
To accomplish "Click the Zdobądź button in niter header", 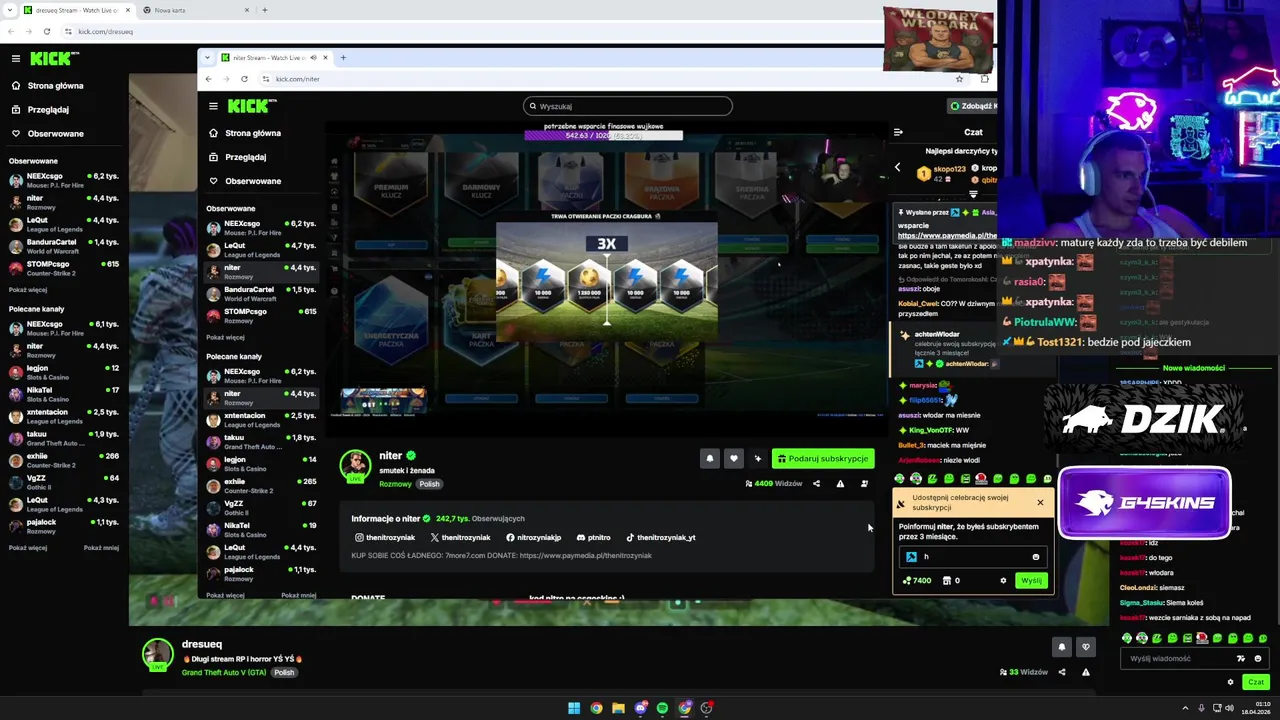I will 973,106.
